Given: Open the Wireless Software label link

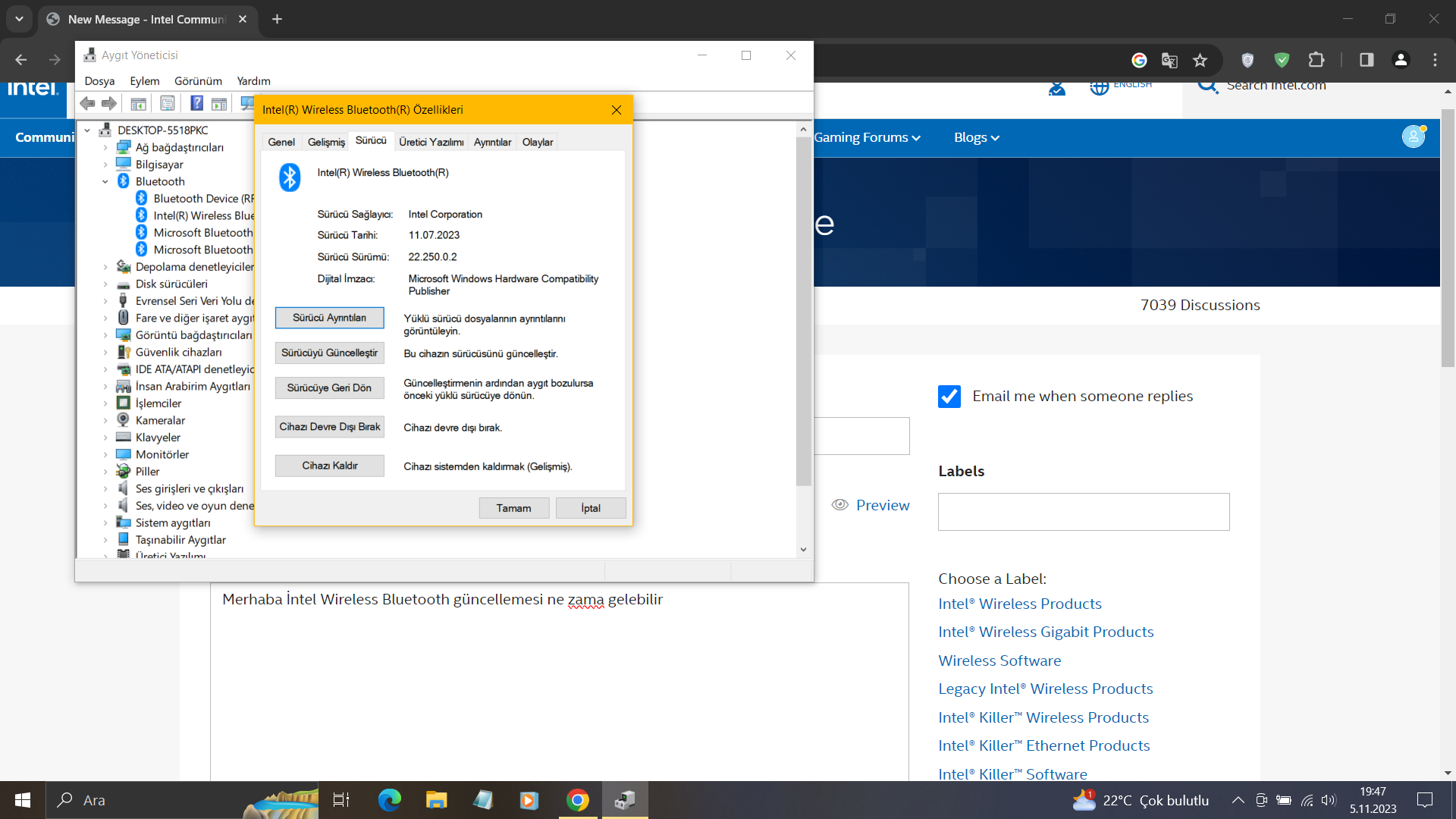Looking at the screenshot, I should coord(999,661).
